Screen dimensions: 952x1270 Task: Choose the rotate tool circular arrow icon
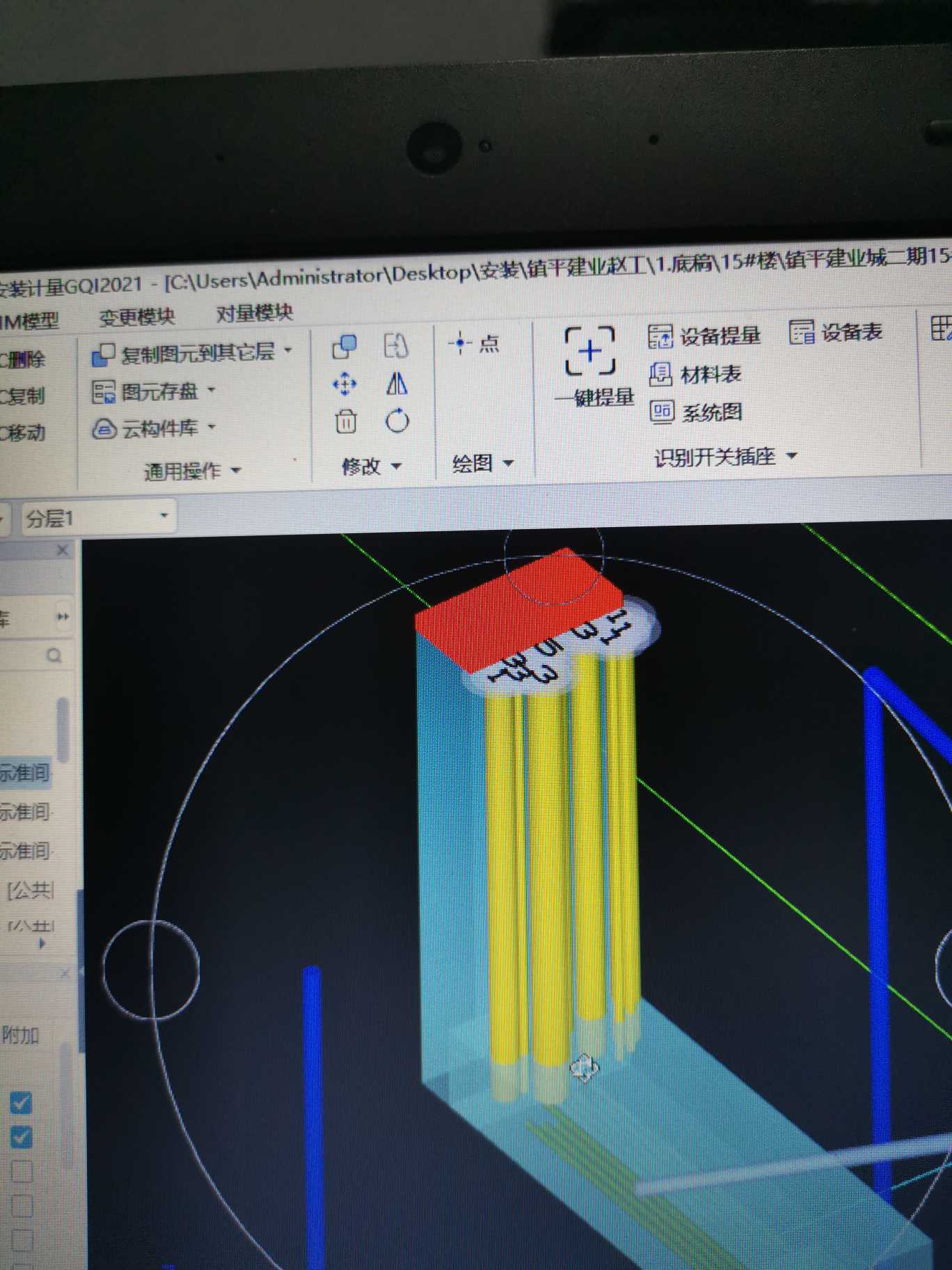coord(397,421)
